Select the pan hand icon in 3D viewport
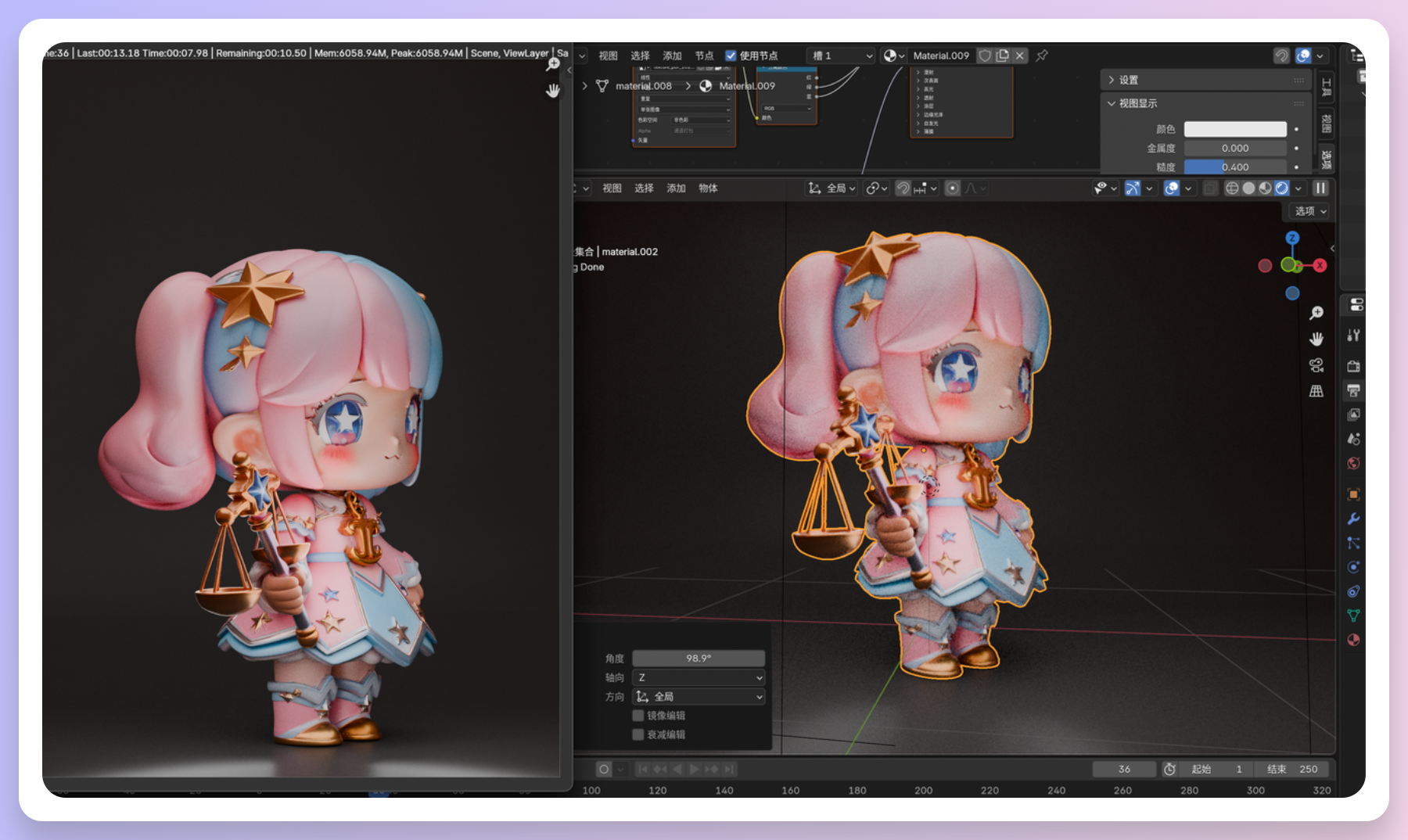The height and width of the screenshot is (840, 1408). (x=1316, y=339)
